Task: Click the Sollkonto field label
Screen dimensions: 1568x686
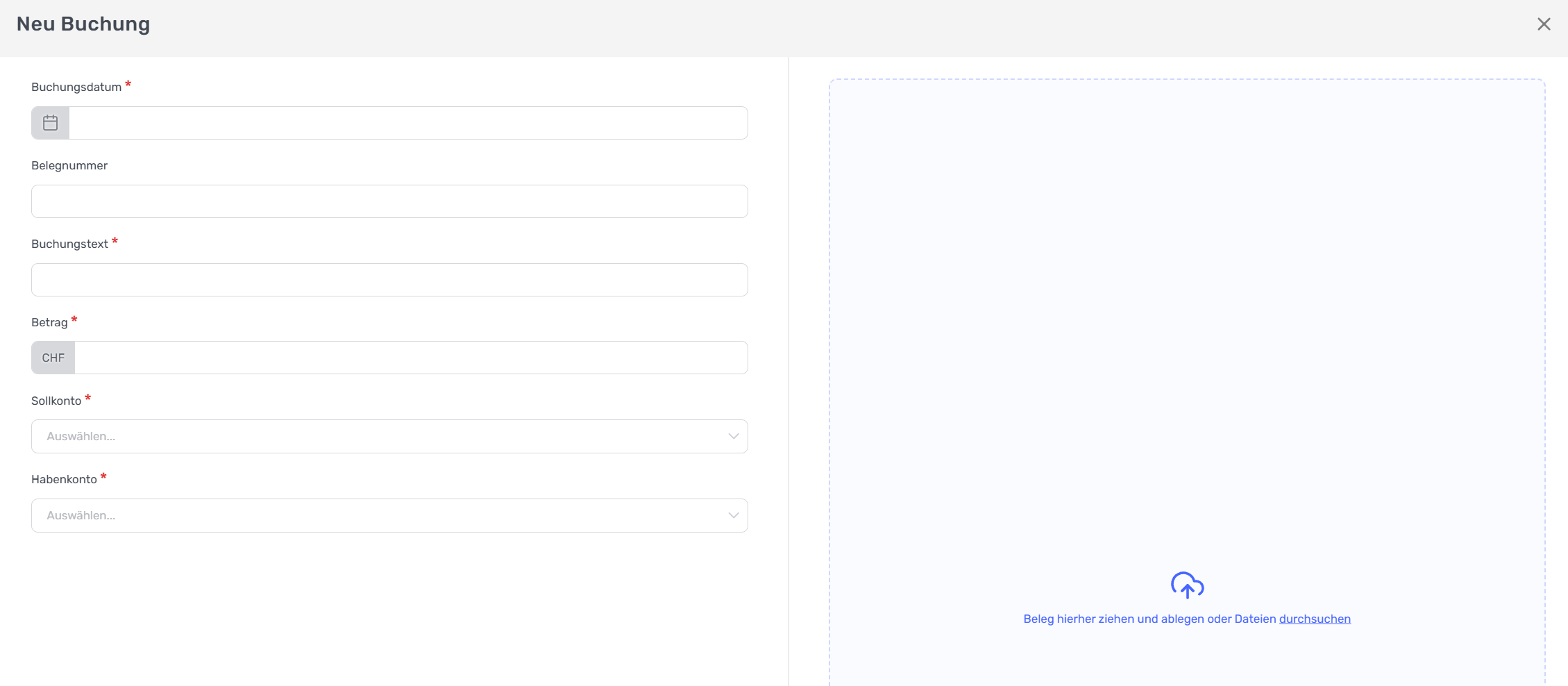Action: pos(56,401)
